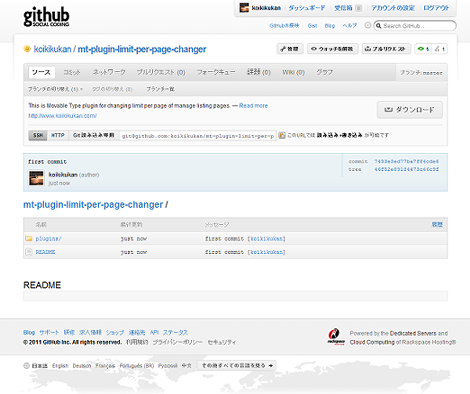The image size is (470, 394).
Task: Open the フォークキュー tab
Action: click(x=216, y=72)
